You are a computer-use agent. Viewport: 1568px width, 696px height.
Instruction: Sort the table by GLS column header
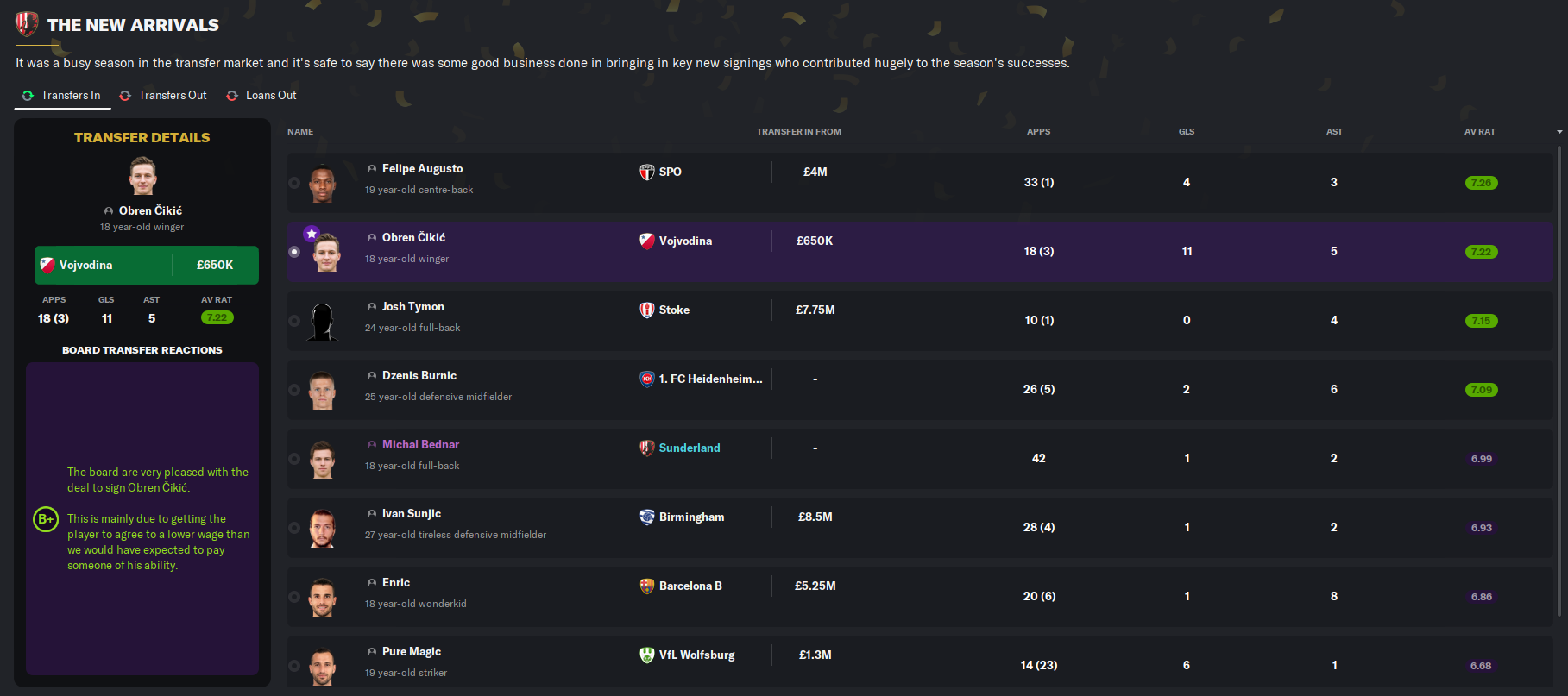coord(1187,132)
